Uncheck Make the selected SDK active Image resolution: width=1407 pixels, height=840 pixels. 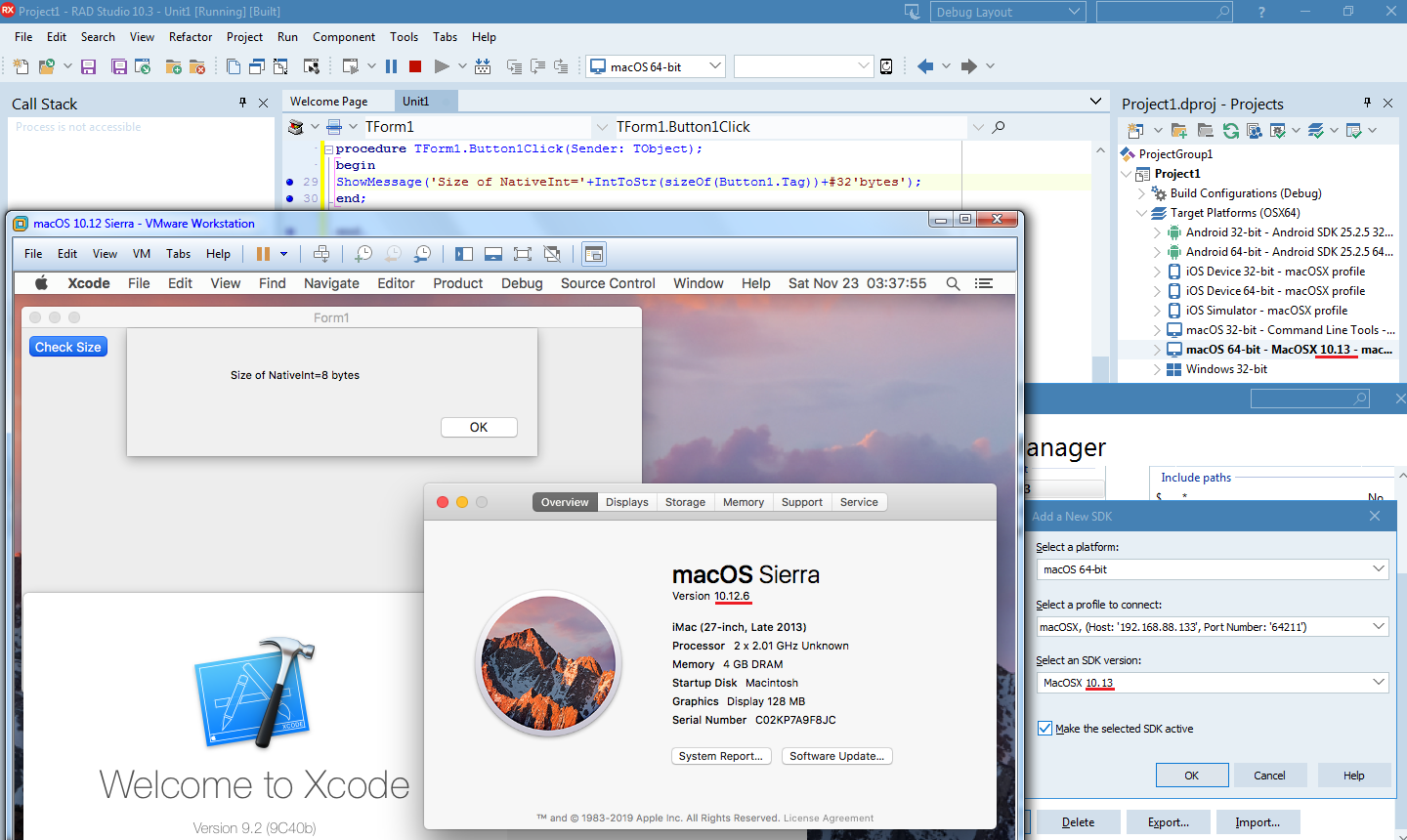1045,729
